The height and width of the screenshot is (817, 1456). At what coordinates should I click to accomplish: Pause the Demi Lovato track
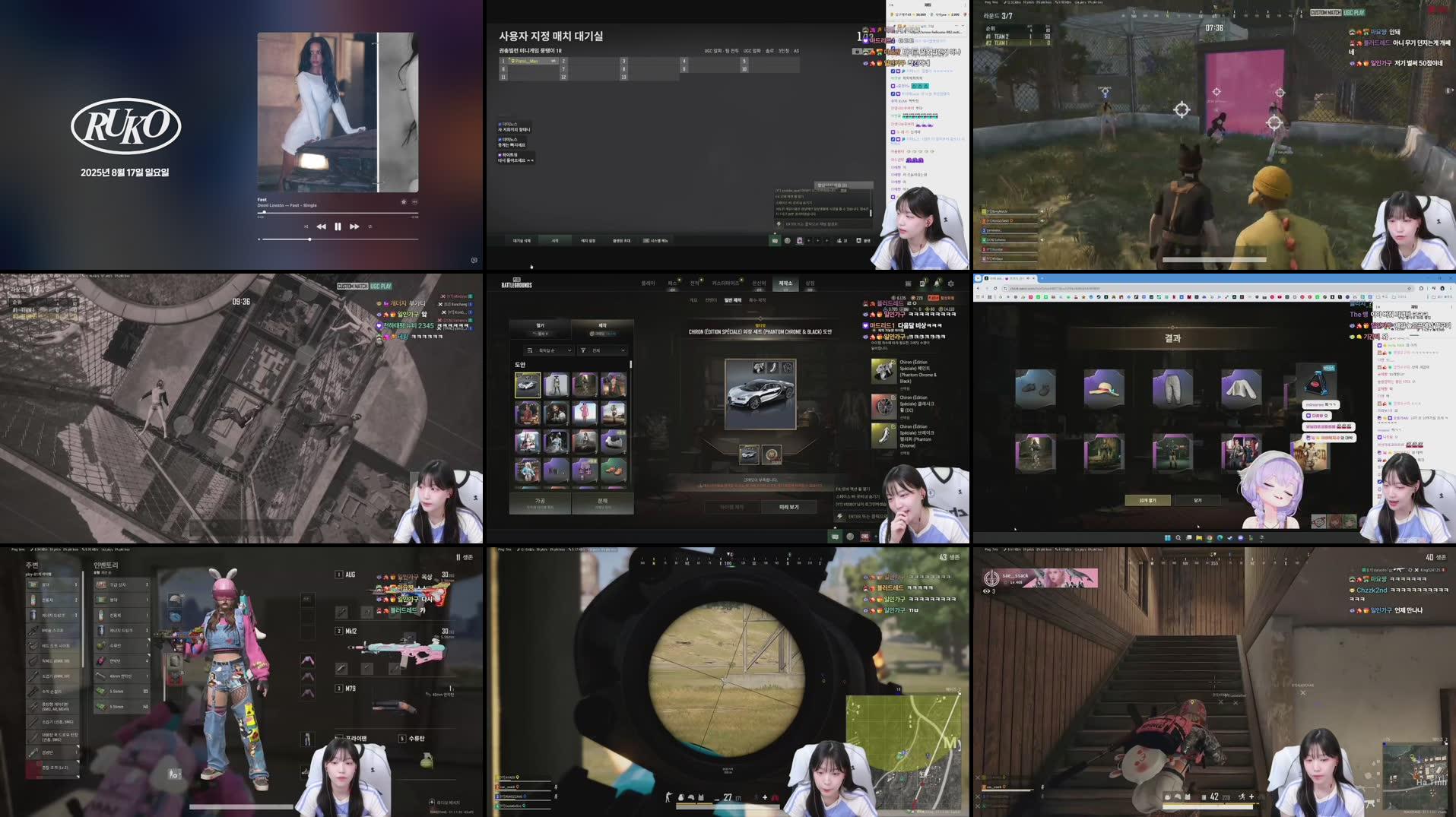(x=338, y=226)
